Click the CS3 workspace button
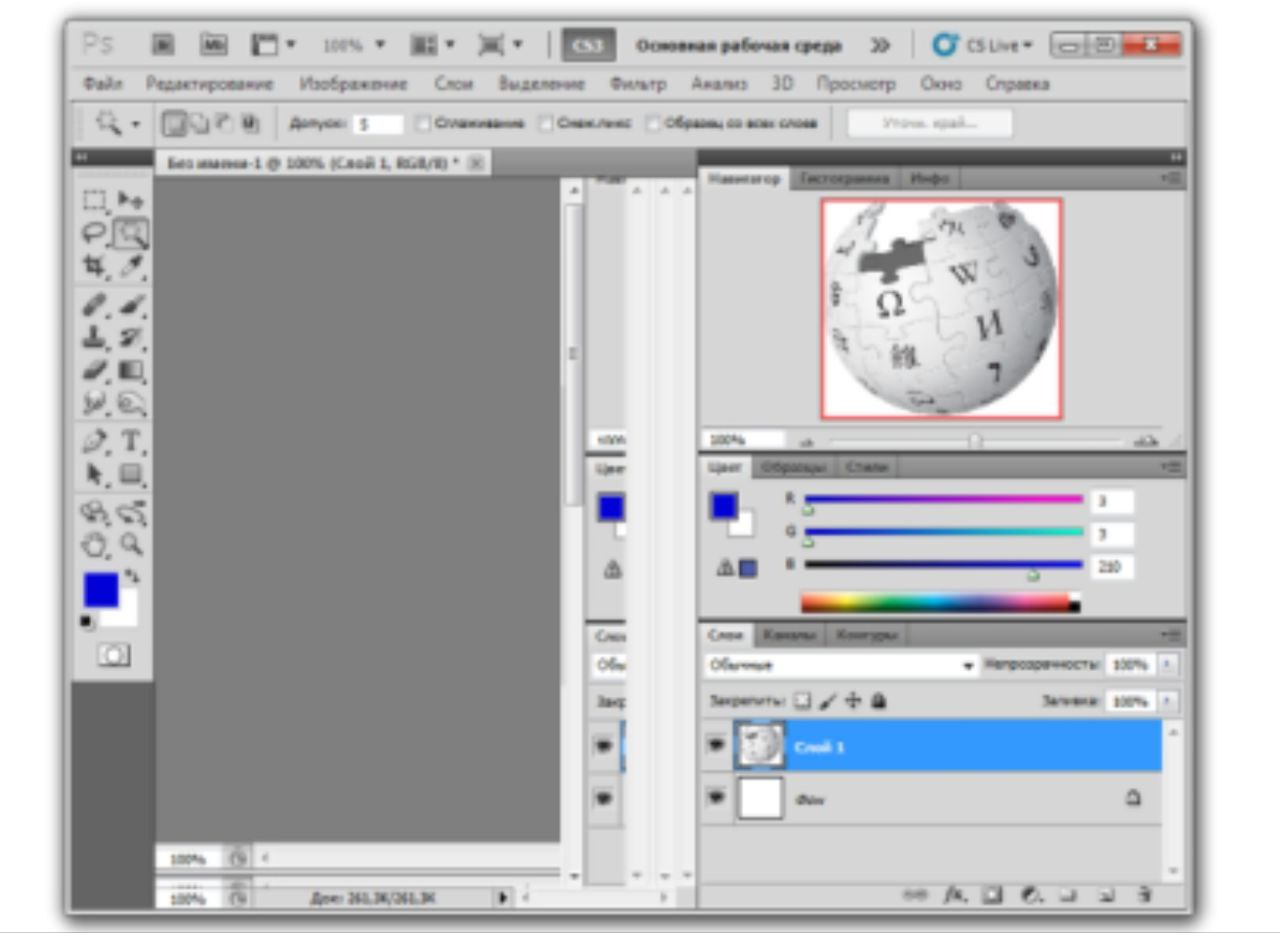Screen dimensions: 1280x933 click(587, 46)
